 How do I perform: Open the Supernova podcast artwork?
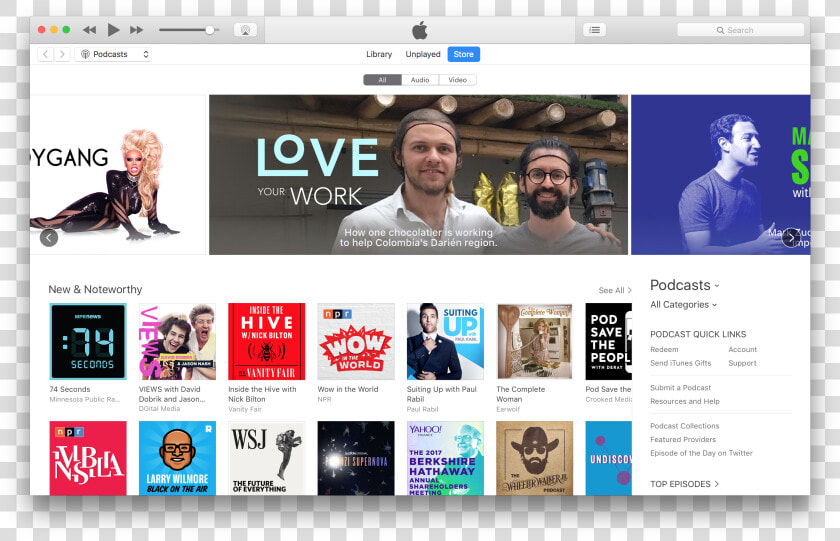tap(356, 458)
